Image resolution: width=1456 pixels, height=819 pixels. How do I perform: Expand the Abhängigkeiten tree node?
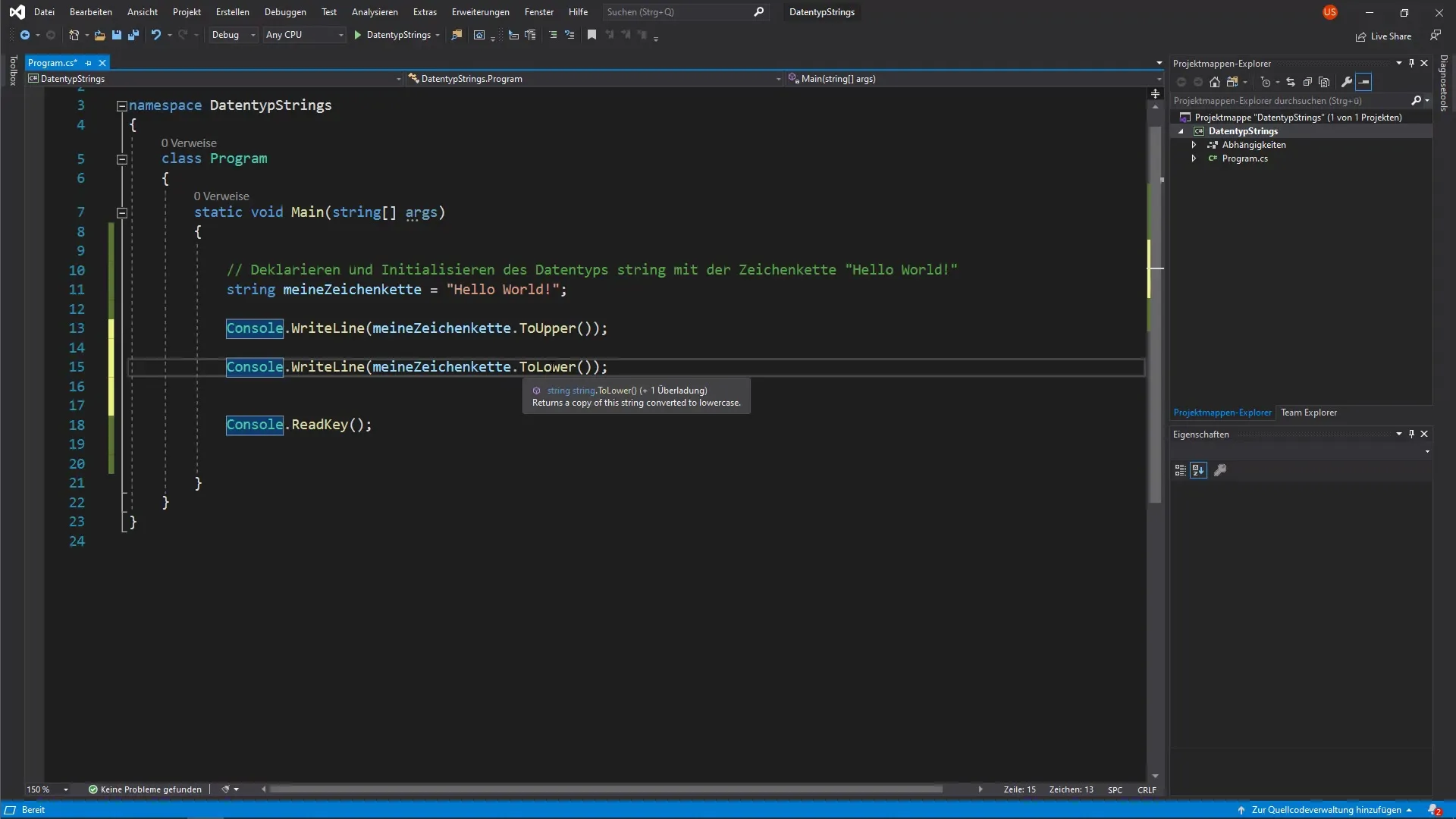point(1194,145)
